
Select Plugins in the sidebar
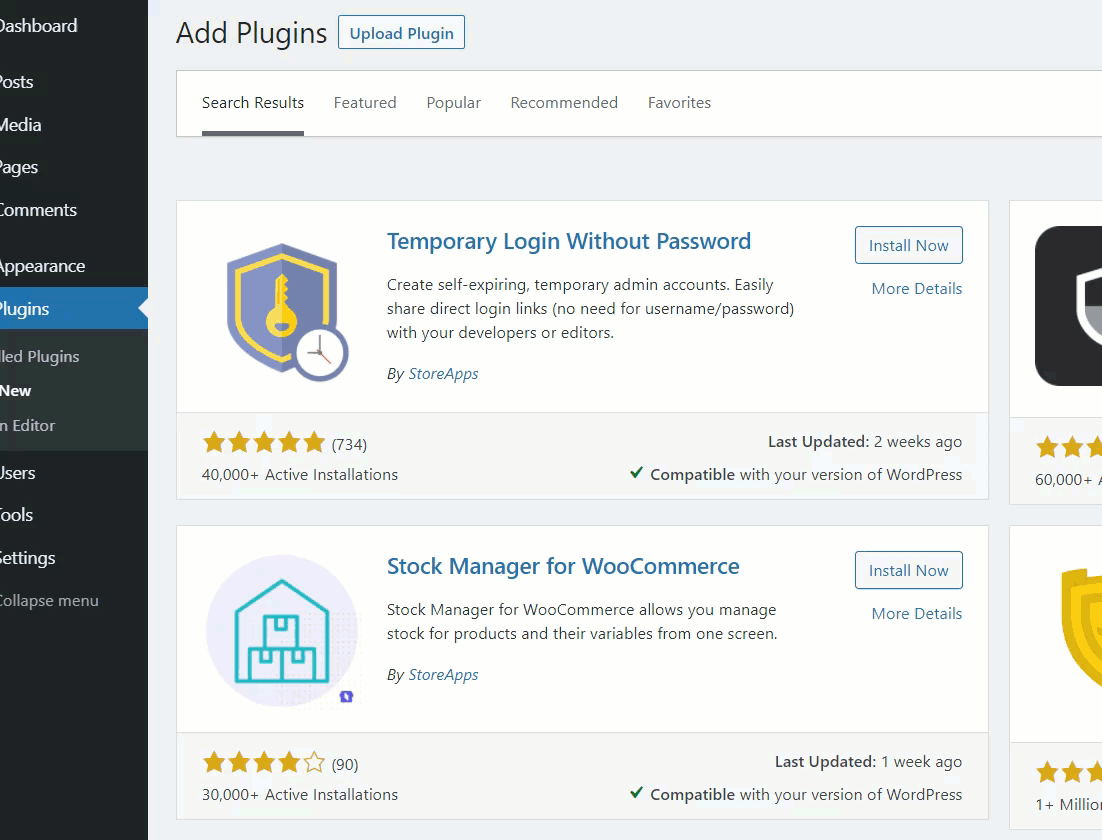tap(74, 309)
